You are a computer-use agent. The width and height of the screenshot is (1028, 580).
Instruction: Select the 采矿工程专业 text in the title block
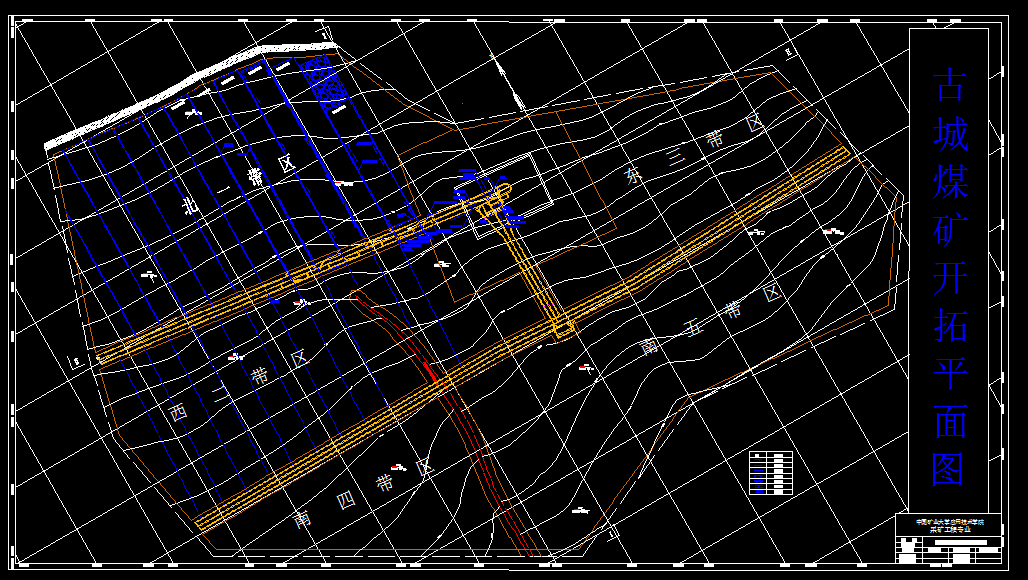[x=949, y=530]
